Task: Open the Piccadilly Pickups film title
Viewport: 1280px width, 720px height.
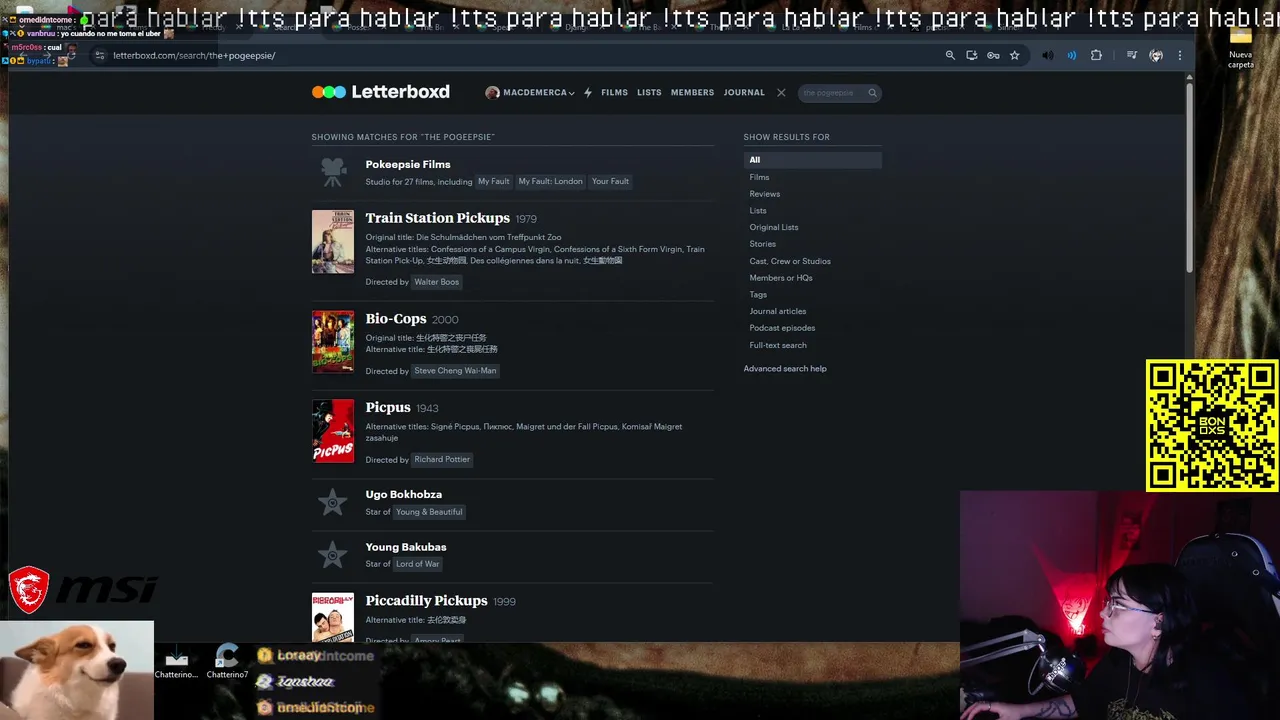Action: [427, 601]
